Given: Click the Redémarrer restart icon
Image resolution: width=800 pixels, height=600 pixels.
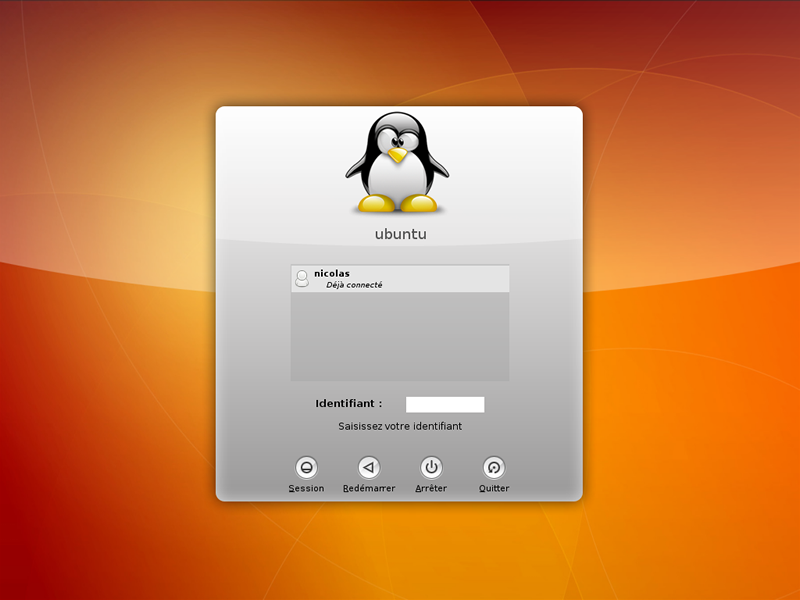Looking at the screenshot, I should click(x=369, y=467).
